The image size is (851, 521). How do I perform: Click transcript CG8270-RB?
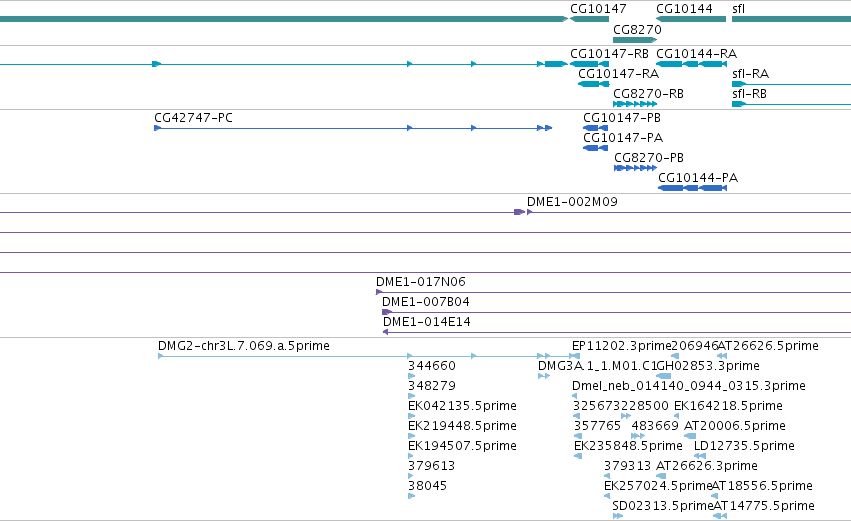click(x=648, y=94)
